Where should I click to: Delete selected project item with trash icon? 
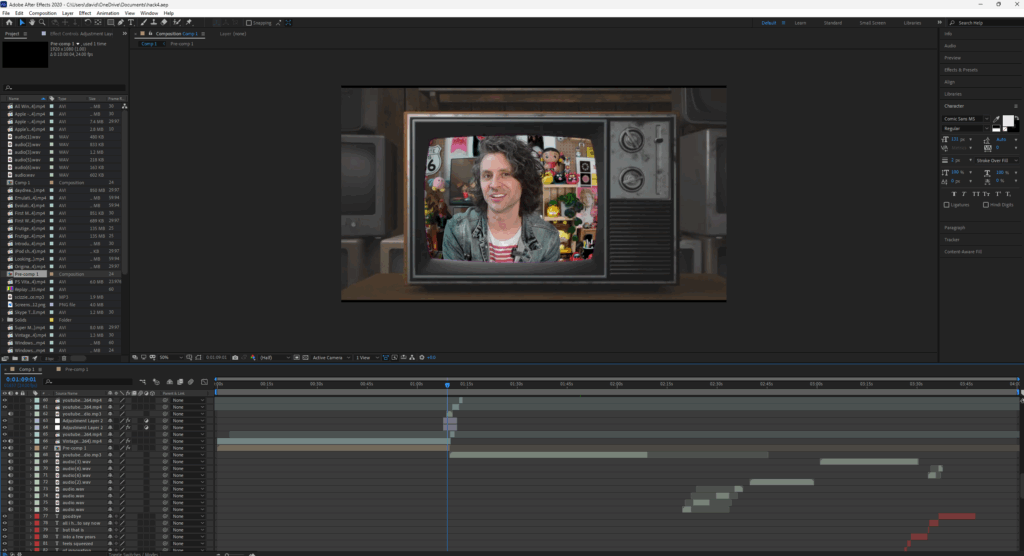tap(64, 358)
